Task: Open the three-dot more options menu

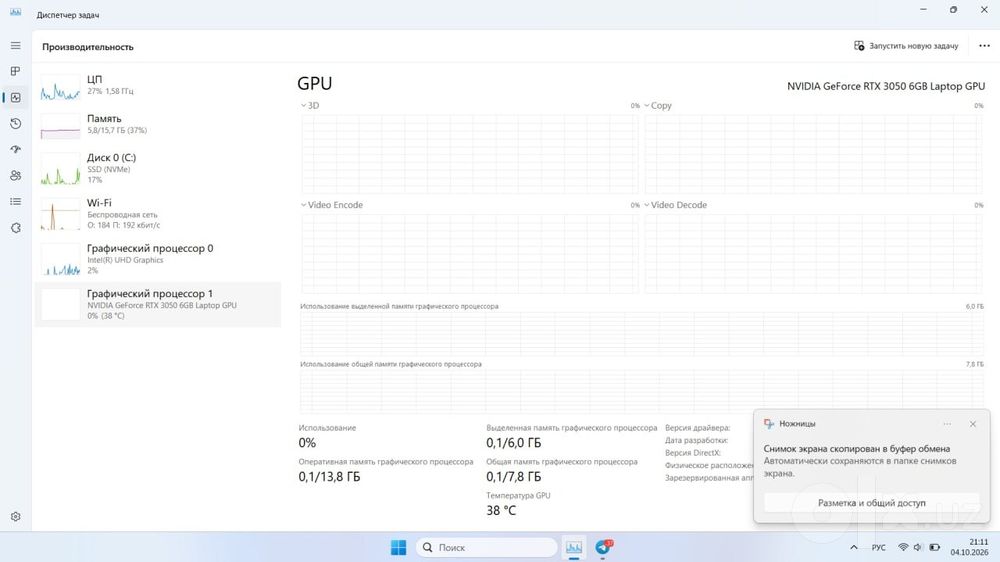Action: pos(984,46)
